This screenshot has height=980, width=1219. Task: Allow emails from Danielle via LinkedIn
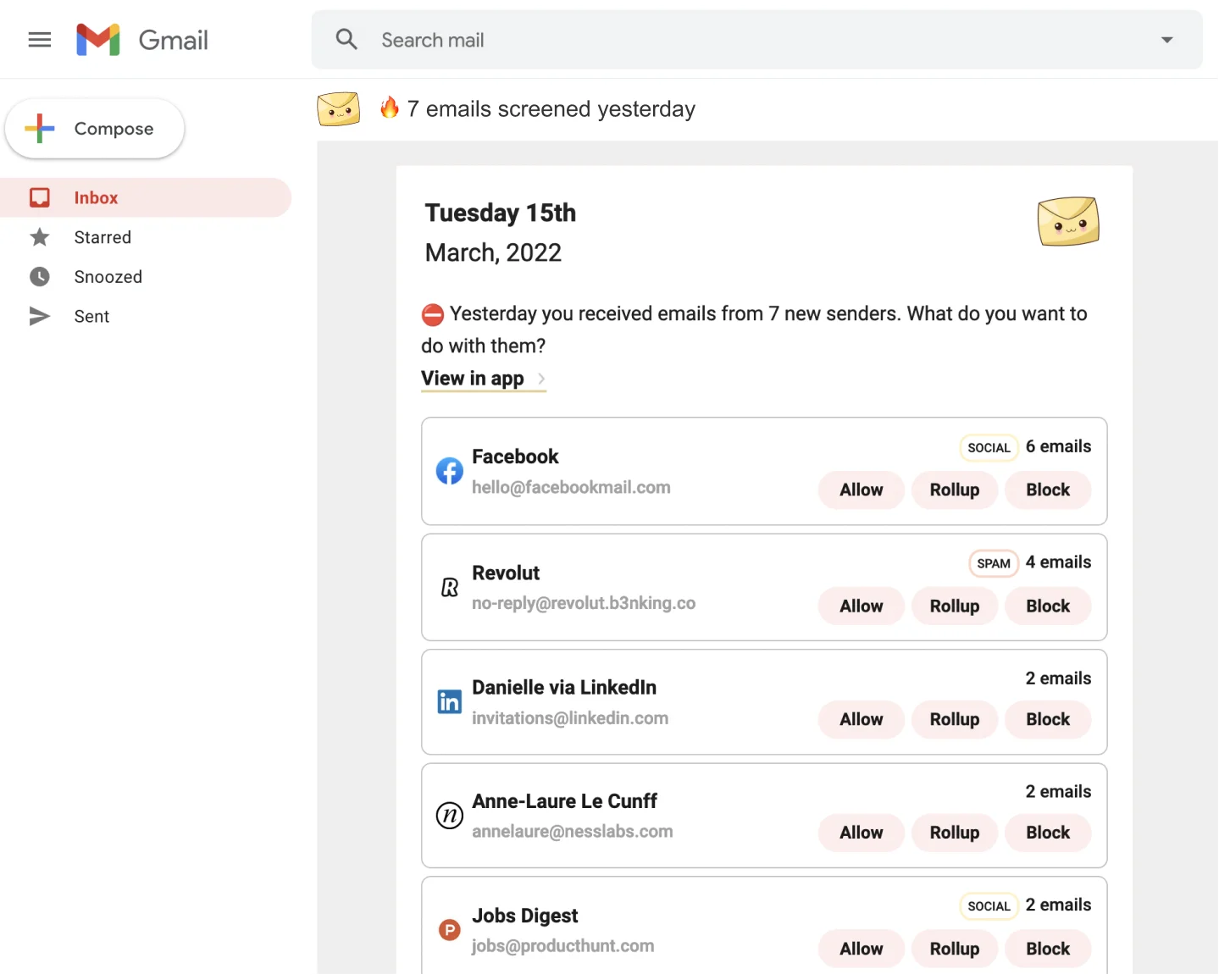[861, 719]
